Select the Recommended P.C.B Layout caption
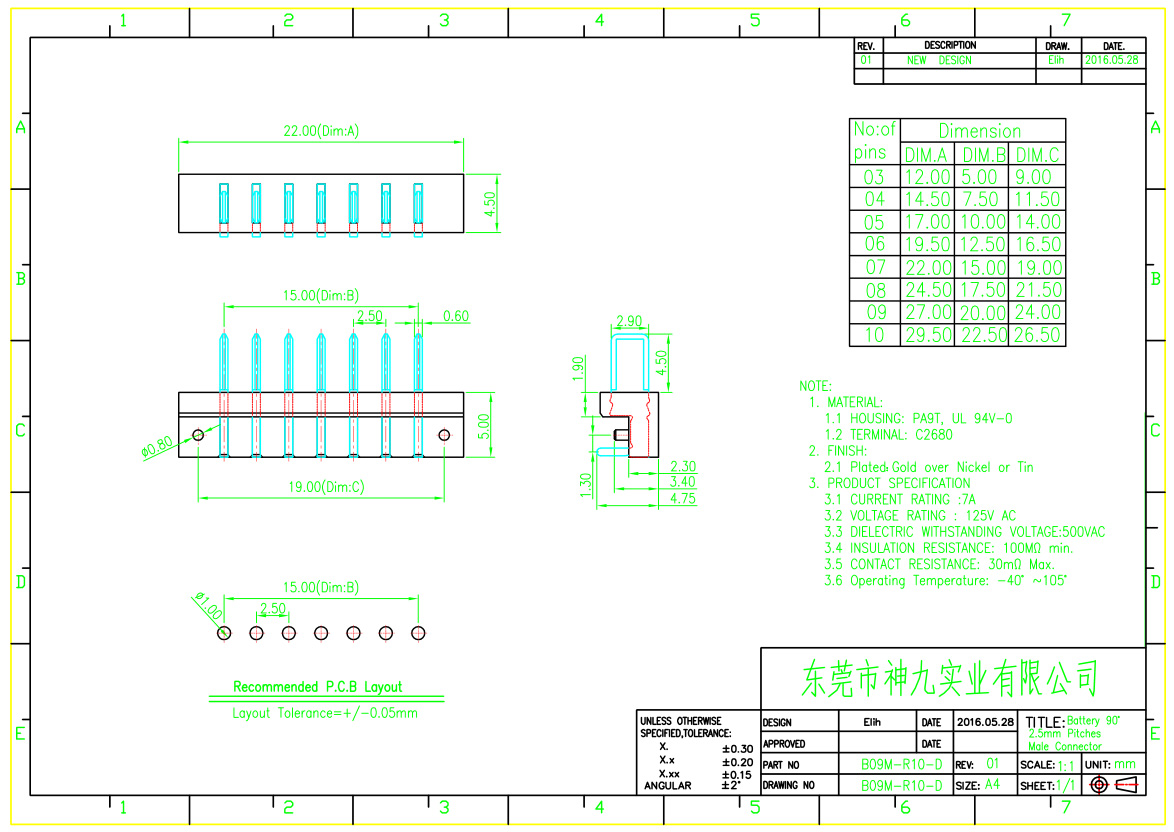 (x=317, y=687)
